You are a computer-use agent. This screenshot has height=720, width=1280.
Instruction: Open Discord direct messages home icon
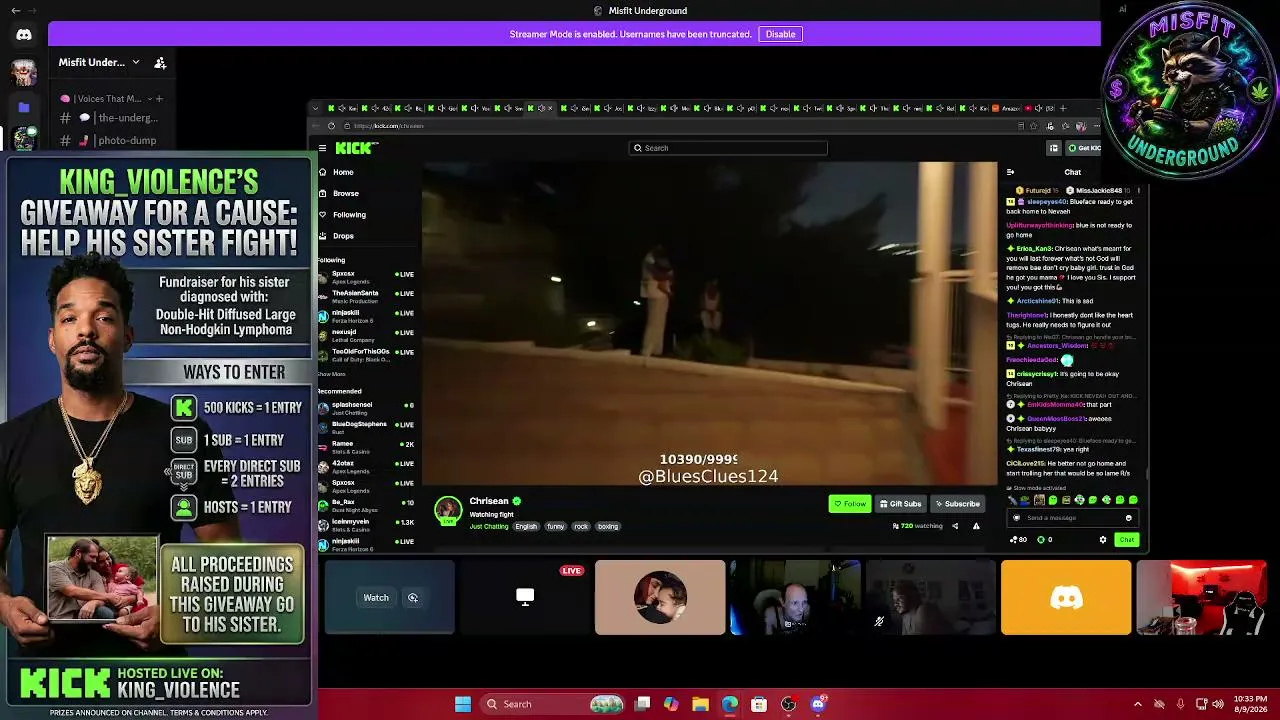tap(24, 35)
